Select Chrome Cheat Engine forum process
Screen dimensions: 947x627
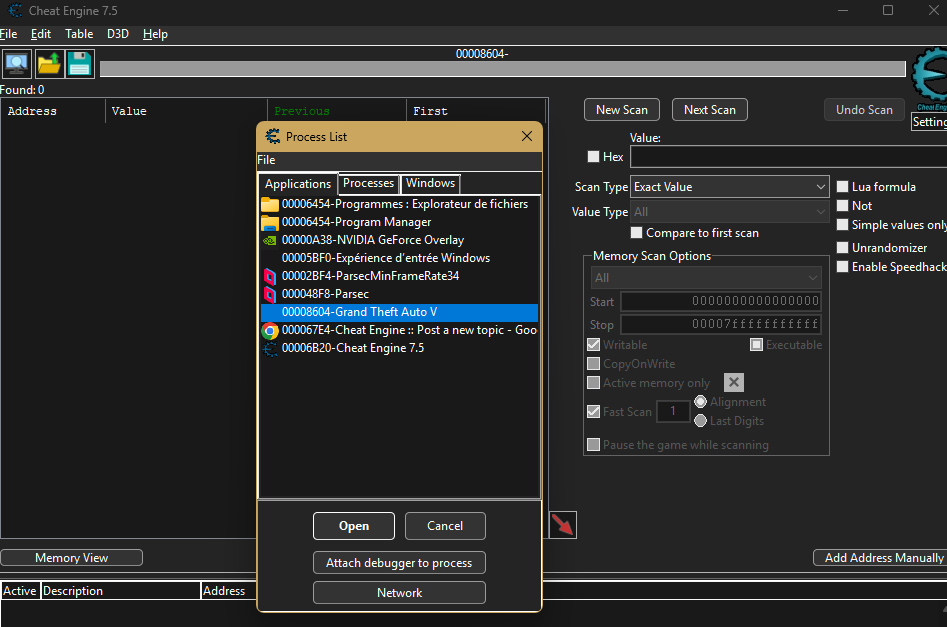[x=409, y=330]
